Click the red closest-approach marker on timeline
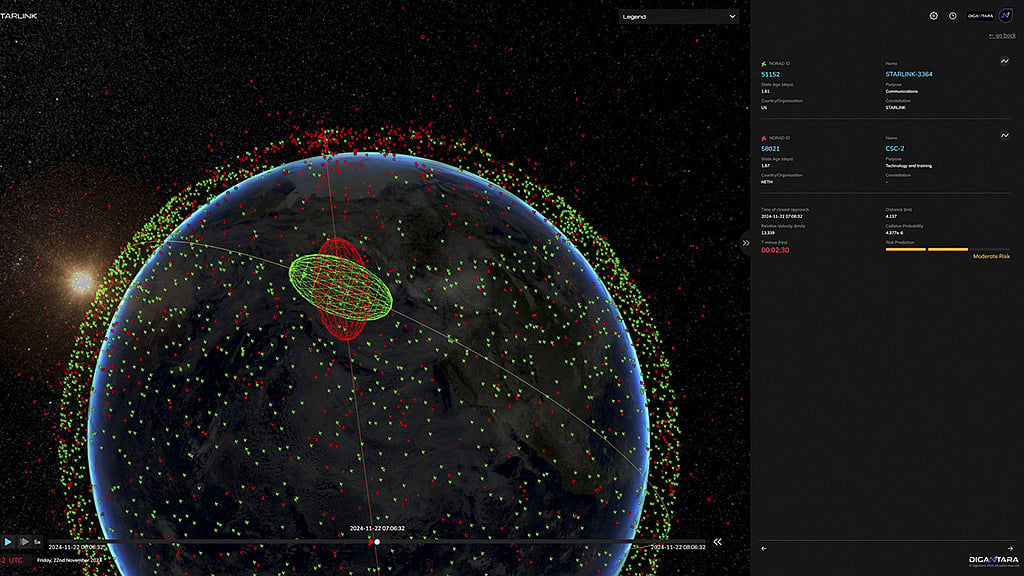The height and width of the screenshot is (576, 1024). 370,541
